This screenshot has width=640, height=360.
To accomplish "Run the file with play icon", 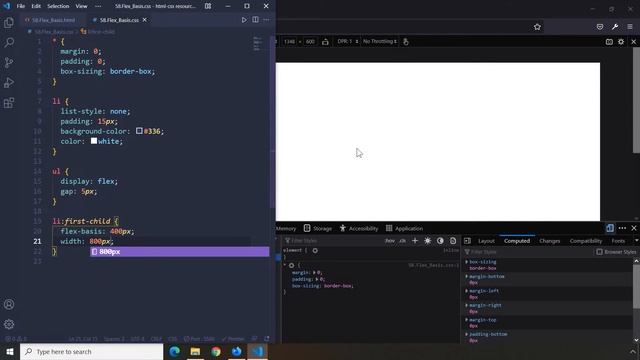I will tap(244, 20).
